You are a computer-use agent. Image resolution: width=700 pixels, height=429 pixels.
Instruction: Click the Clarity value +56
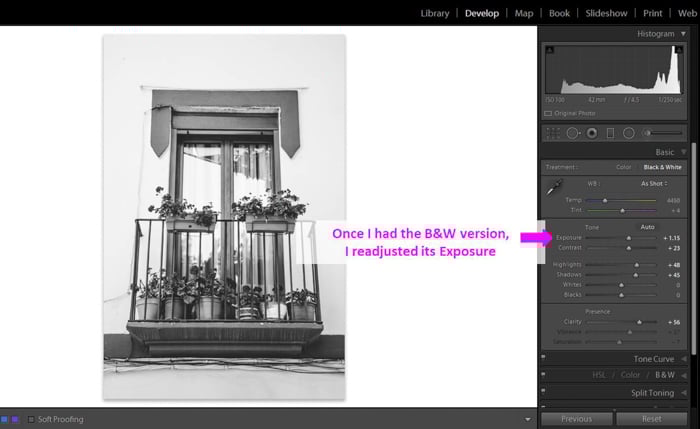(x=674, y=322)
